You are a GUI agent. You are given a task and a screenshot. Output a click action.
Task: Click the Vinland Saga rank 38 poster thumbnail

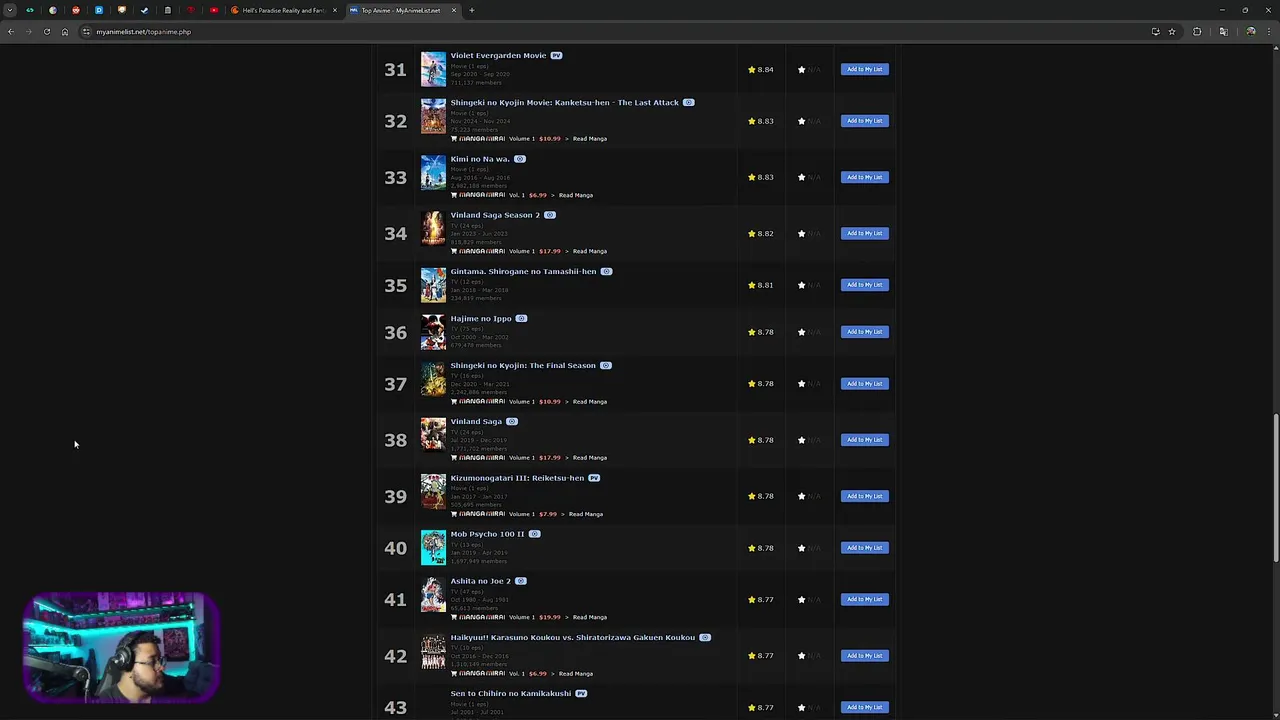[433, 435]
